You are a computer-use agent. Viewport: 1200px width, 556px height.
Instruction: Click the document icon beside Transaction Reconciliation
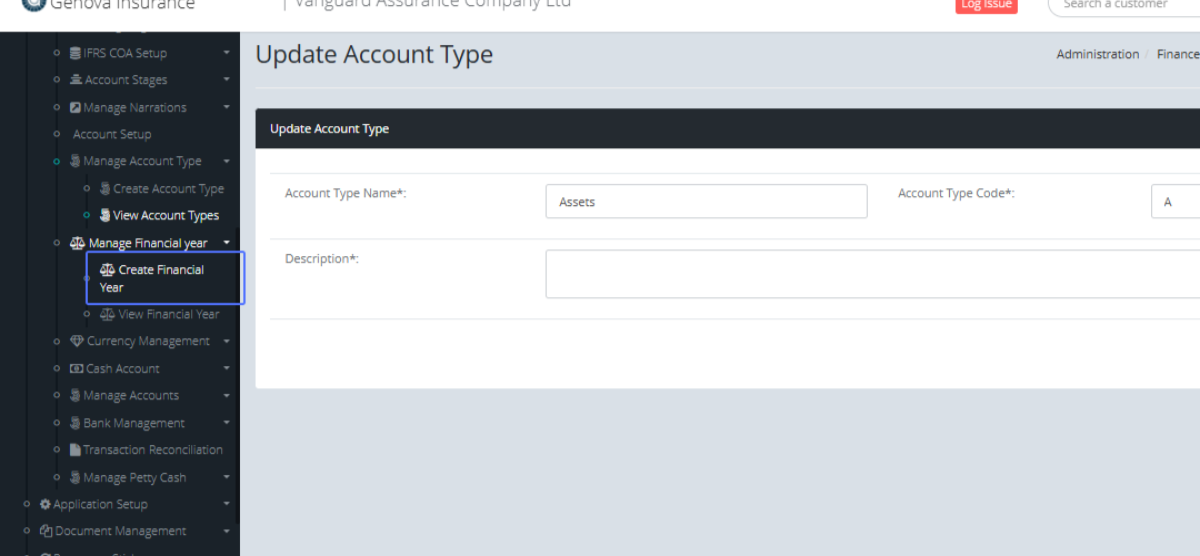click(75, 450)
